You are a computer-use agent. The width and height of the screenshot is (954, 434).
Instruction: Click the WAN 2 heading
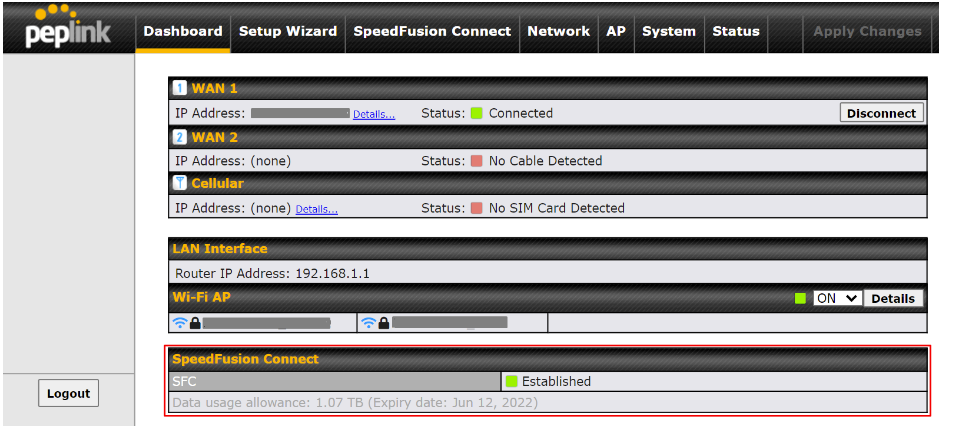[214, 138]
